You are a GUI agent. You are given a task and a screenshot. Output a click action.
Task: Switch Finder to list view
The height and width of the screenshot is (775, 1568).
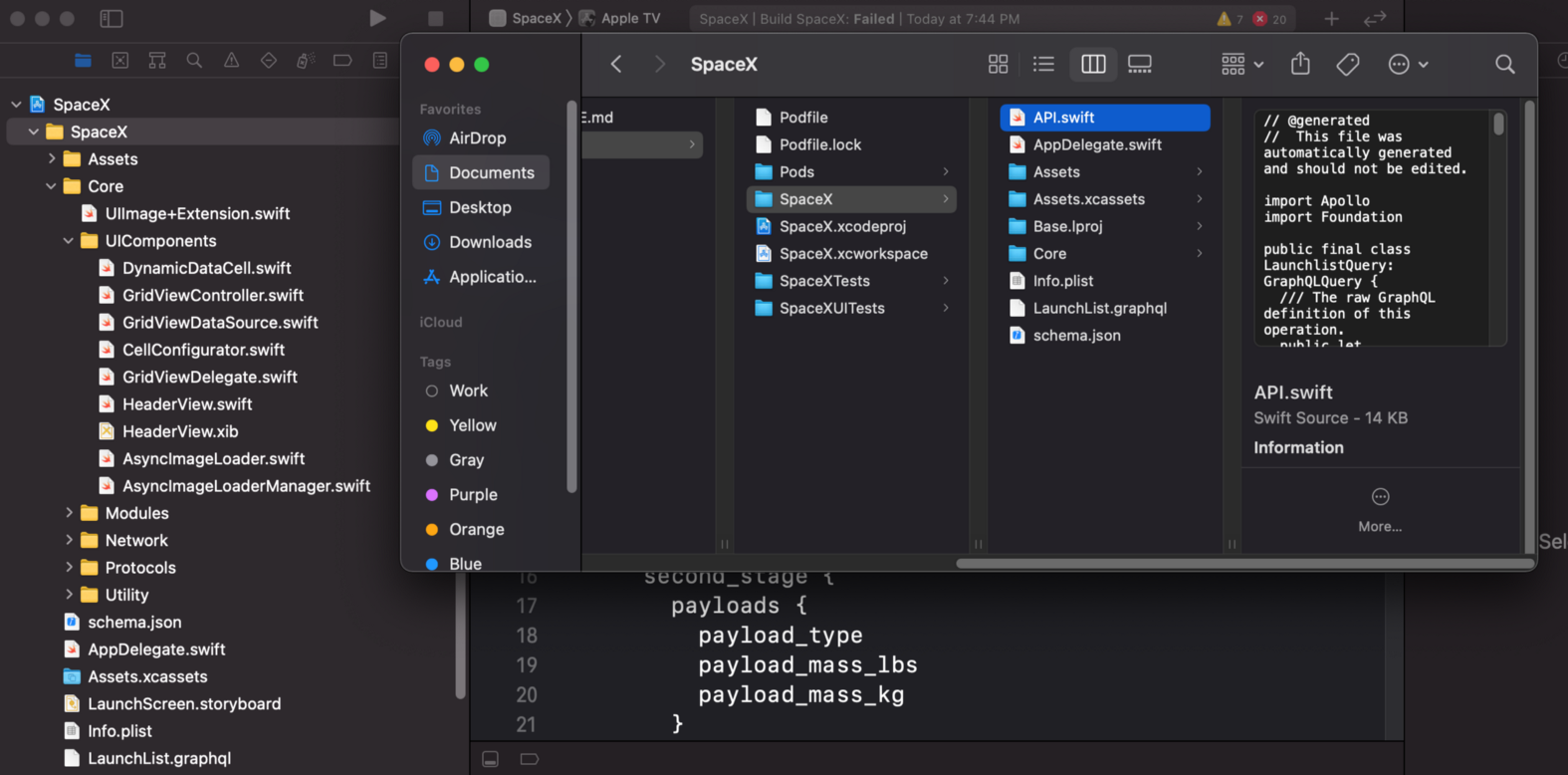(x=1043, y=64)
